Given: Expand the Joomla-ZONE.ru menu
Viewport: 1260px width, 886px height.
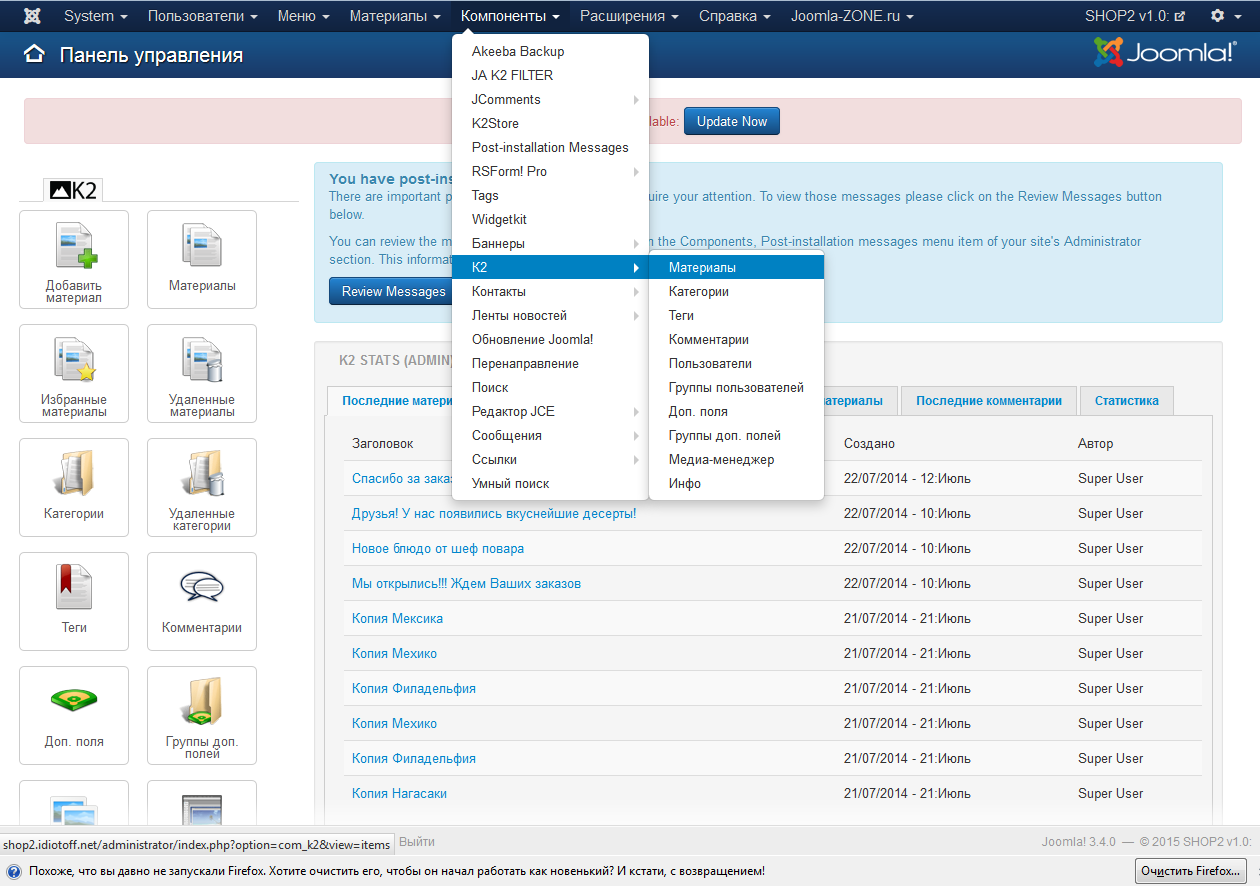Looking at the screenshot, I should (x=852, y=16).
